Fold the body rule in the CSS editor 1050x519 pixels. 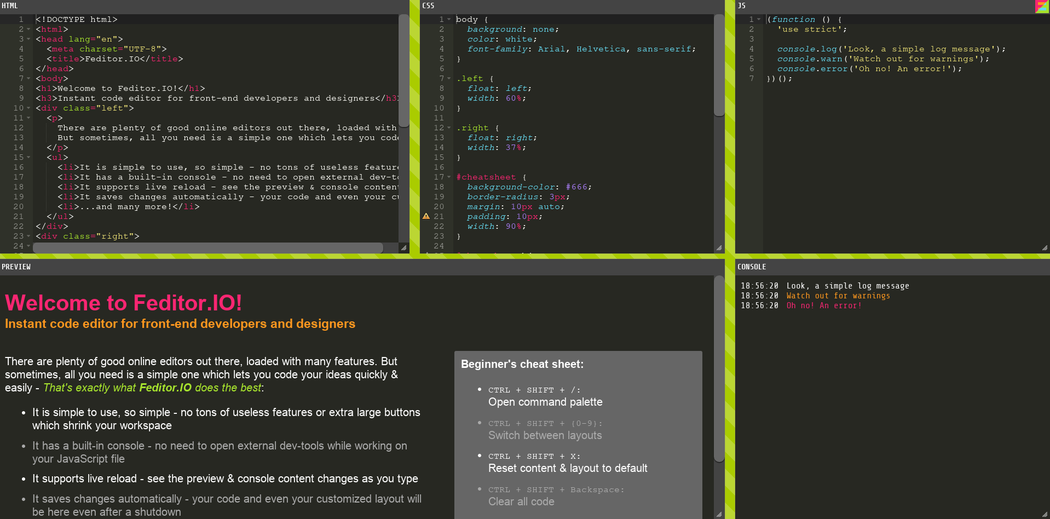pos(450,20)
